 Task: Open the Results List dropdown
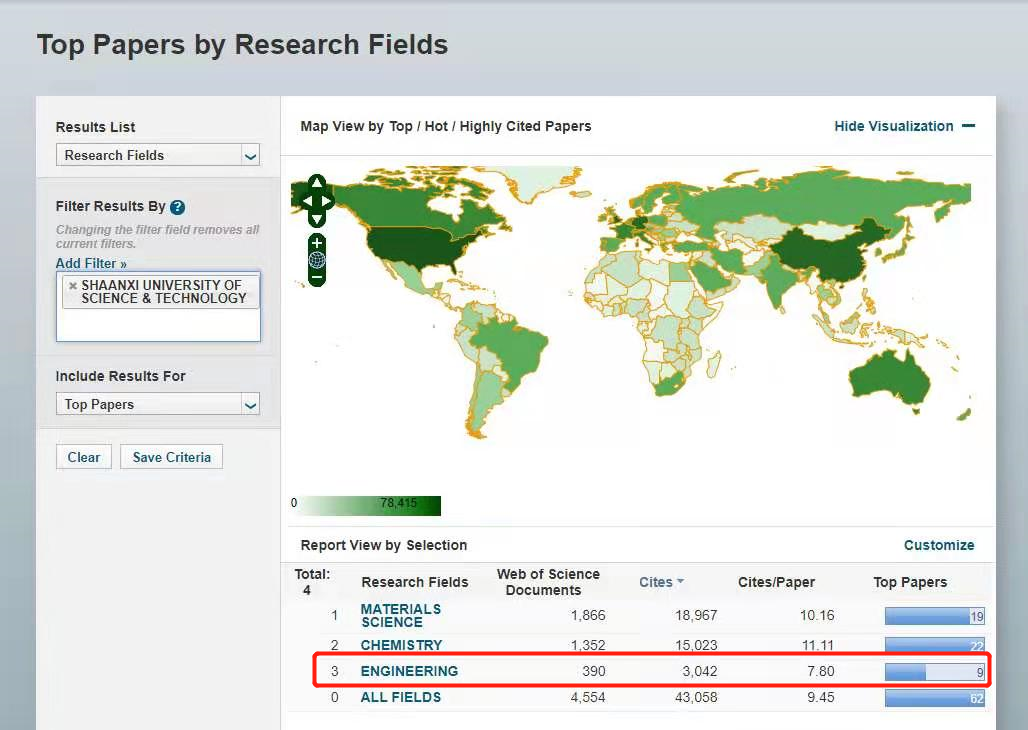click(x=158, y=155)
